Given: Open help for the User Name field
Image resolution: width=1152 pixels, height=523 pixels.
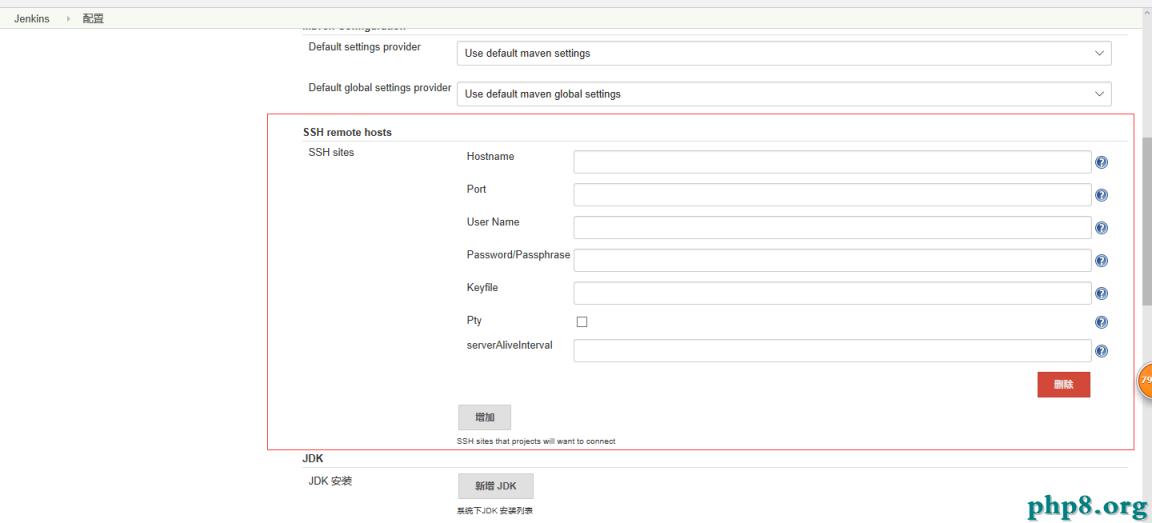Looking at the screenshot, I should (x=1101, y=228).
